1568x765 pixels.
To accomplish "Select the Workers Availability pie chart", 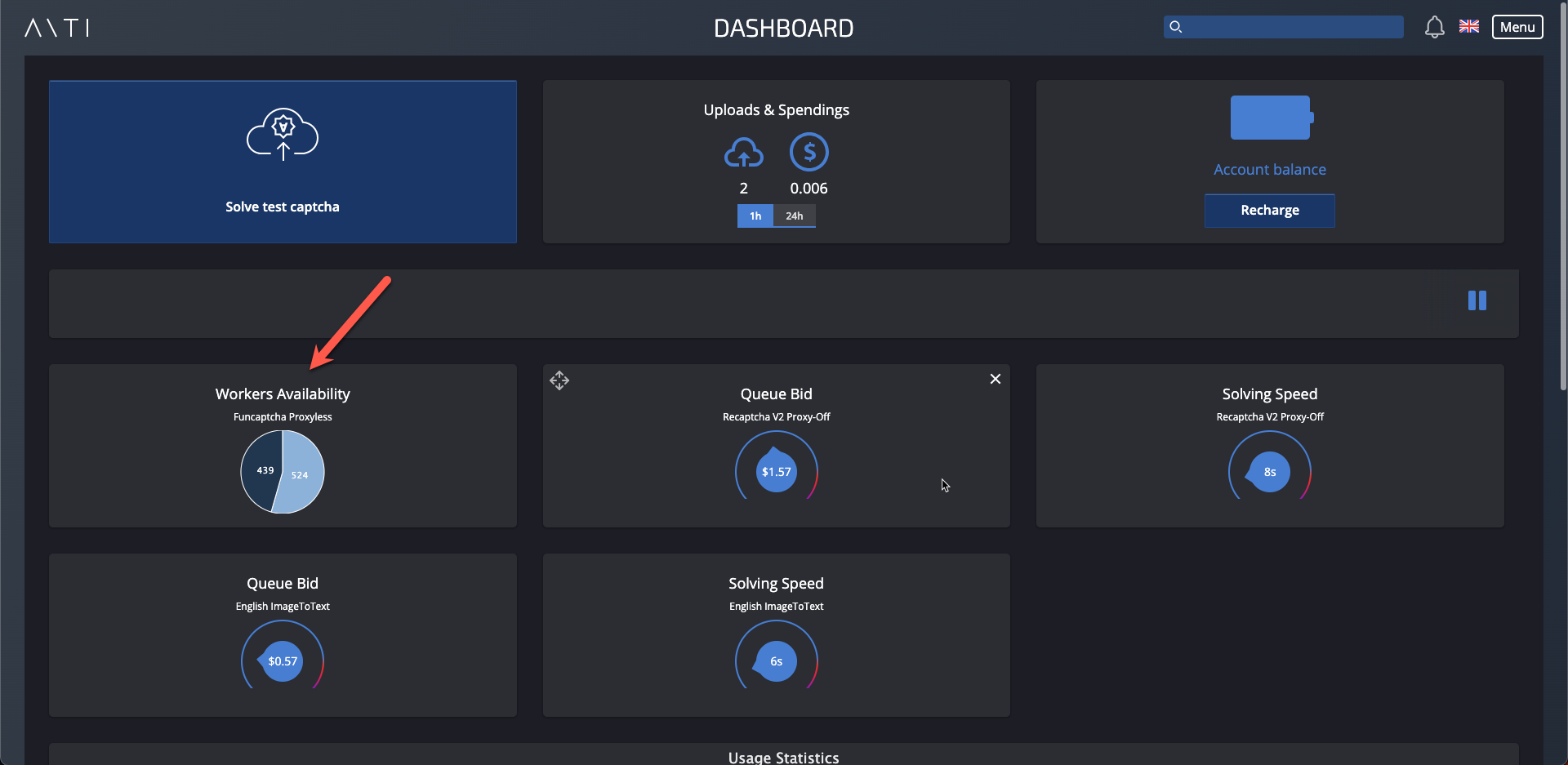I will pos(282,472).
